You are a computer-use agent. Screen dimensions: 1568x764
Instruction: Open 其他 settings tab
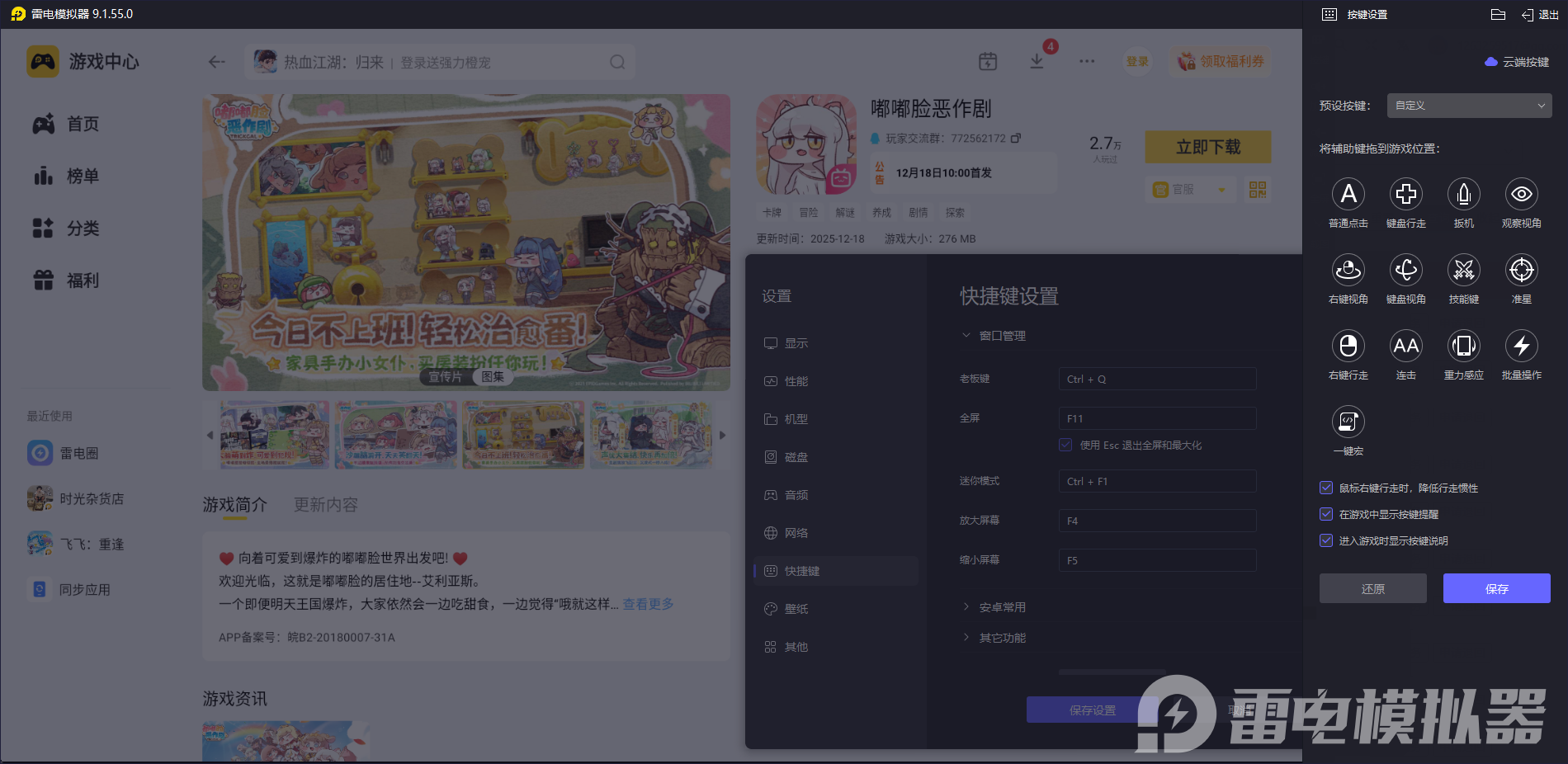(x=835, y=647)
